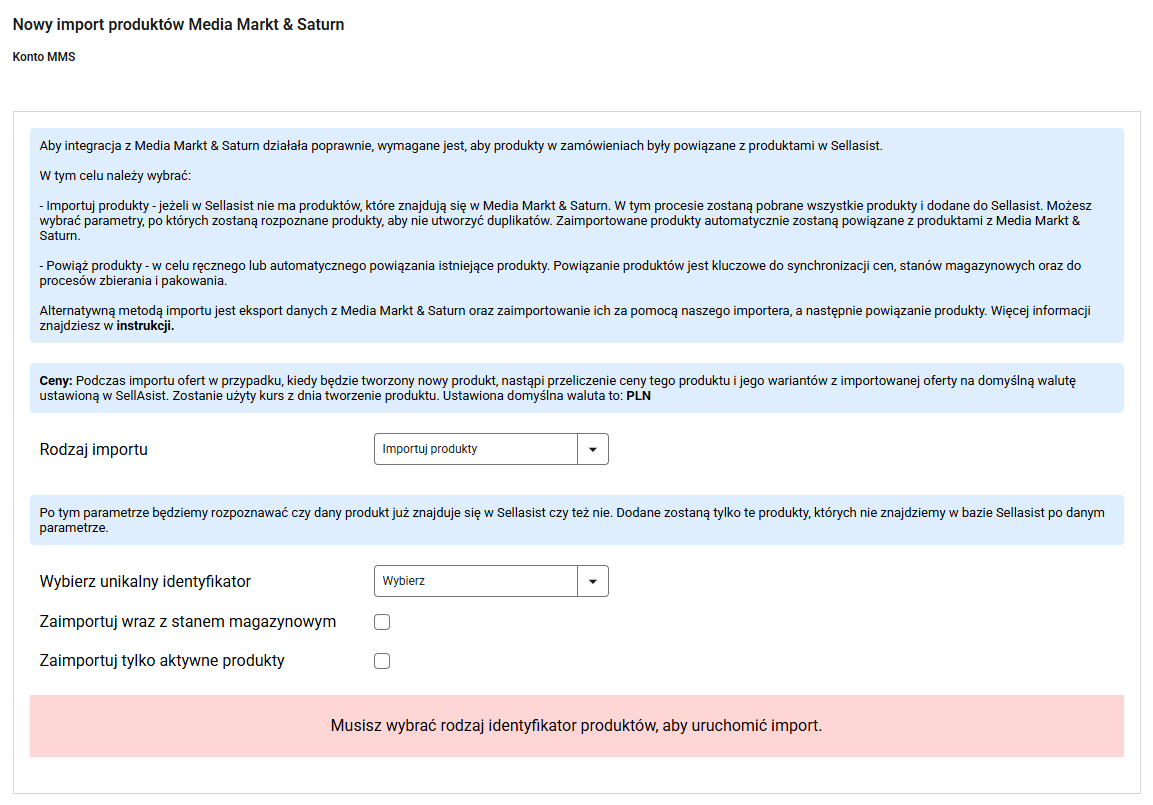Screen dimensions: 1153x805
Task: Click the PLN default currency value
Action: [x=638, y=396]
